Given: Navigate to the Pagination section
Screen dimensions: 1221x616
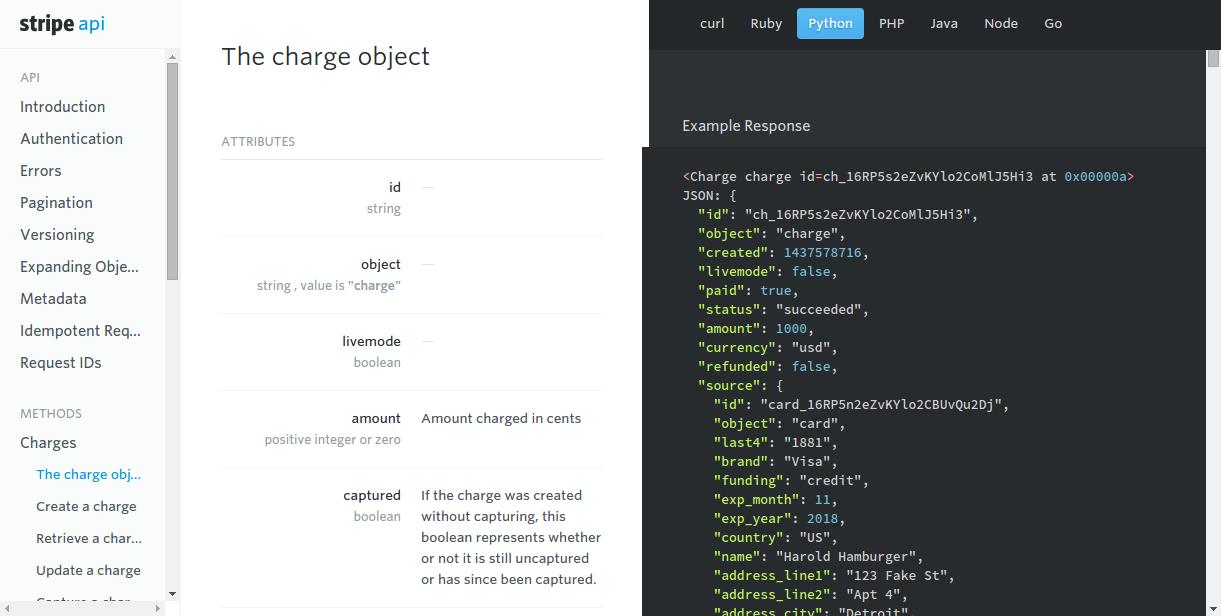Looking at the screenshot, I should click(x=56, y=203).
